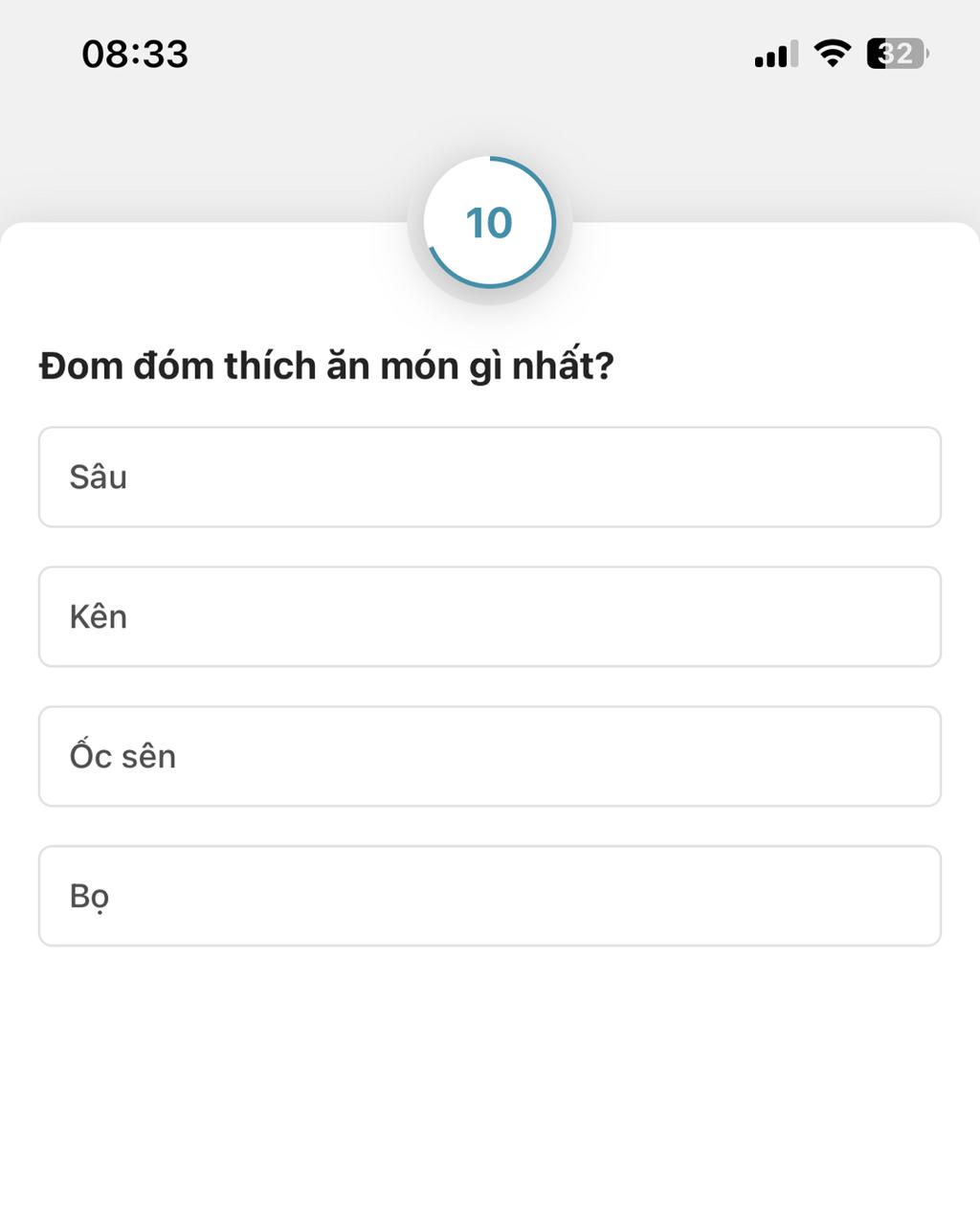Select the "Bọ" answer choice
The height and width of the screenshot is (1223, 980).
tap(489, 896)
